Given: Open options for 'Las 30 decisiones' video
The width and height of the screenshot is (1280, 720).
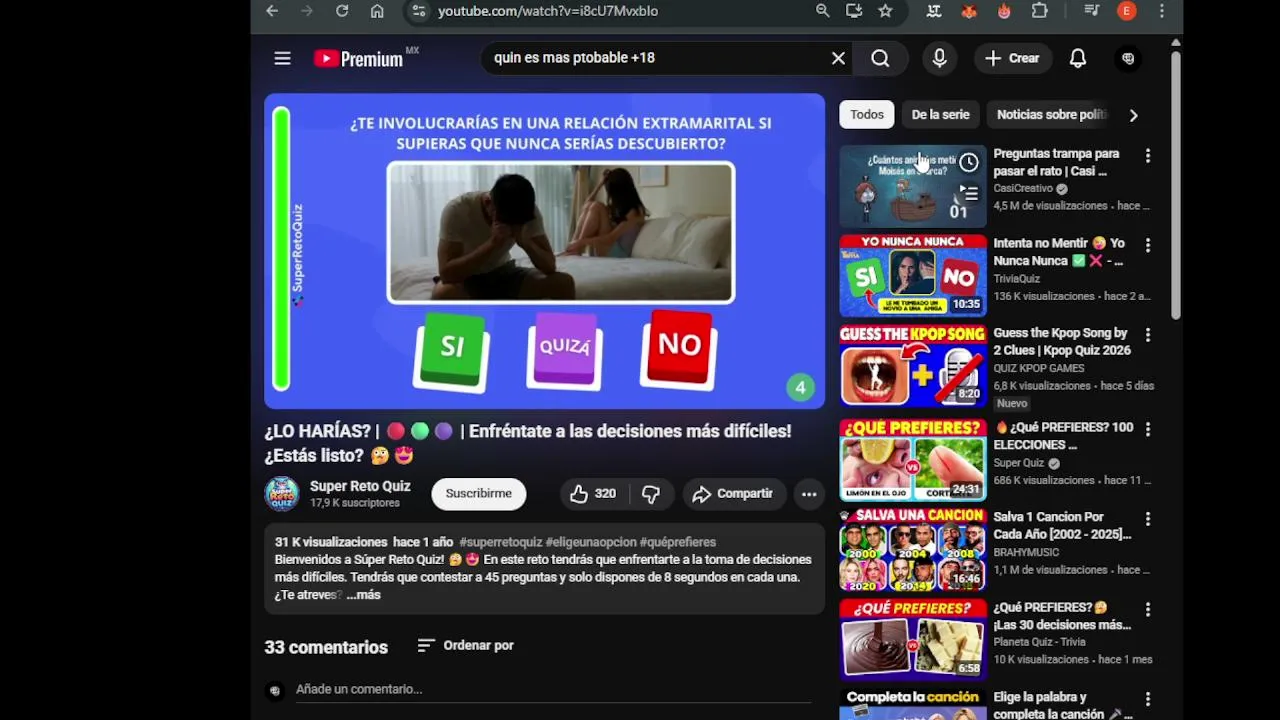Looking at the screenshot, I should tap(1148, 609).
